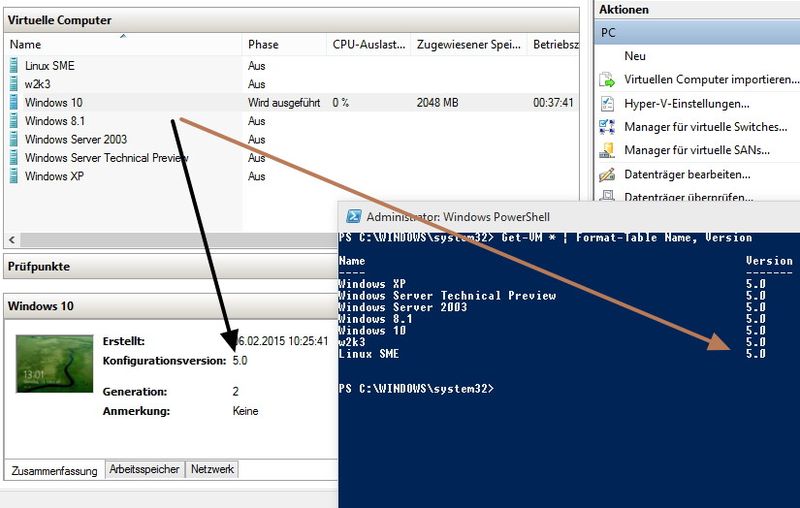Click the virtual SAN manager icon
The image size is (800, 508).
pos(607,150)
